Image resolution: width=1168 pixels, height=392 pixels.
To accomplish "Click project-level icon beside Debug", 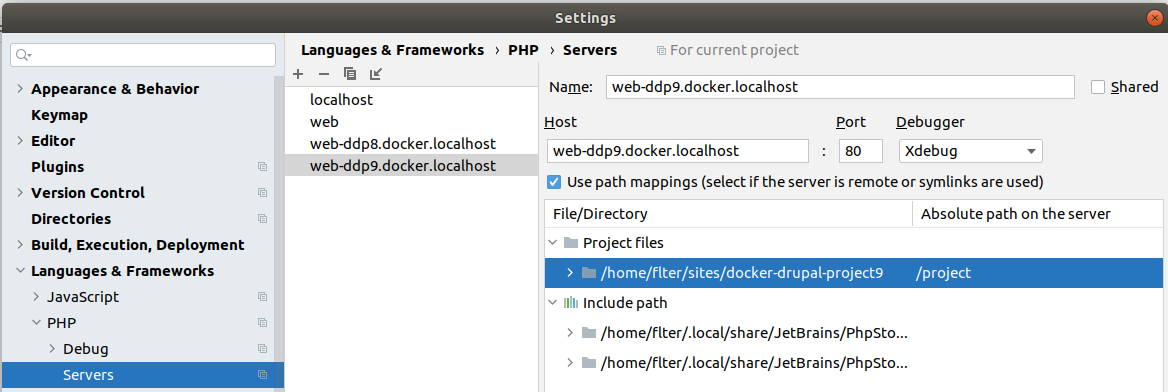I will tap(262, 349).
